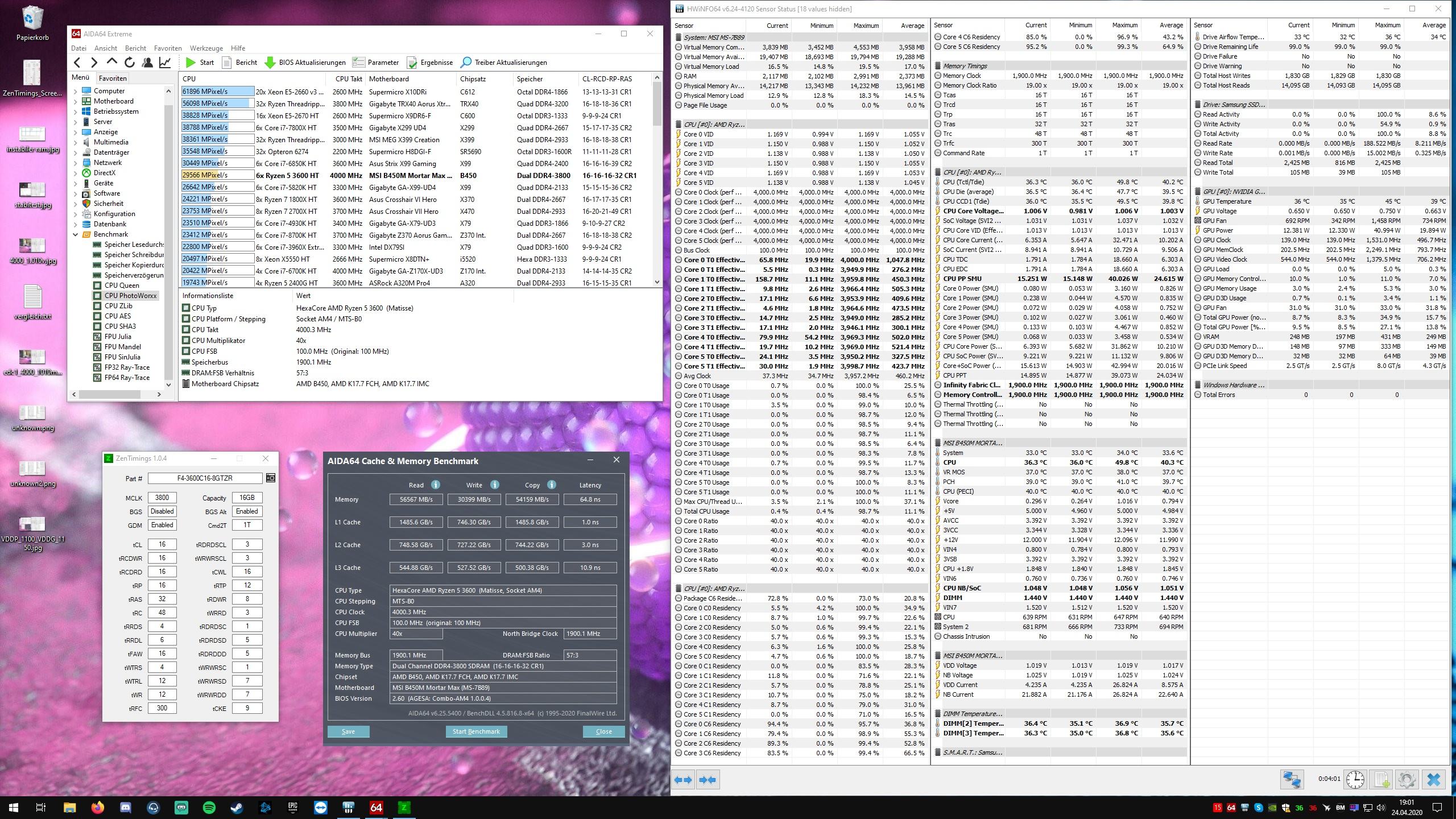Select the Papierkorb desktop icon
Image resolution: width=1456 pixels, height=819 pixels.
coord(32,23)
